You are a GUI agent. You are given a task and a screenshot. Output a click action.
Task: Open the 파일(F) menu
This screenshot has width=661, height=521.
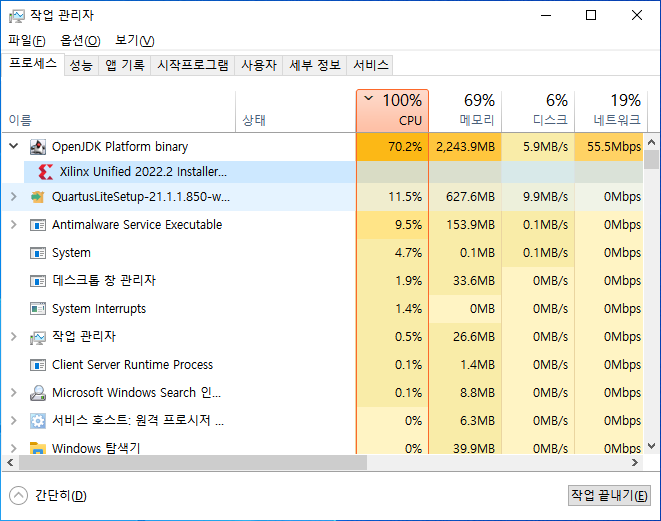point(27,40)
